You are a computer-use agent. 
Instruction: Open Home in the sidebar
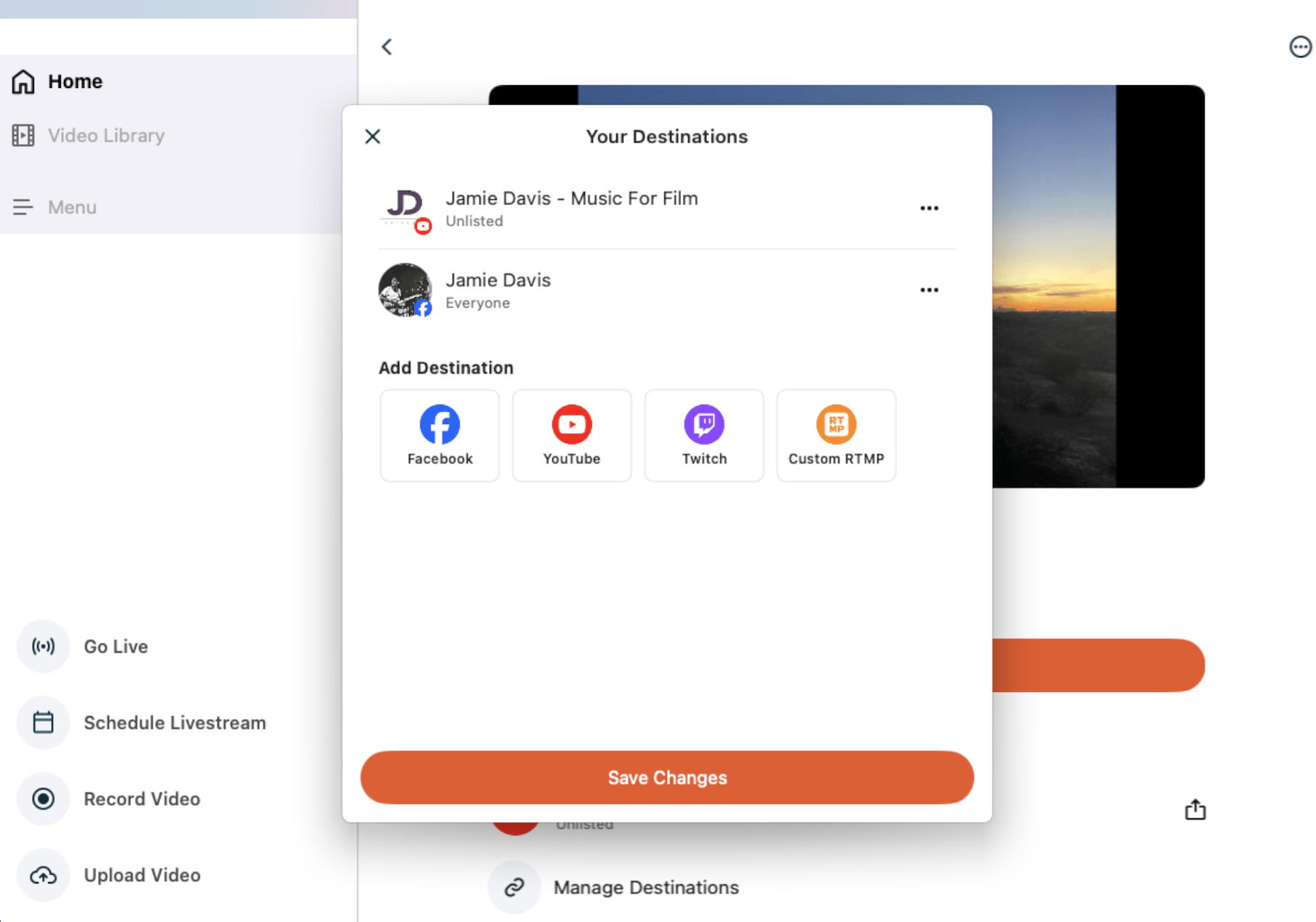point(75,82)
